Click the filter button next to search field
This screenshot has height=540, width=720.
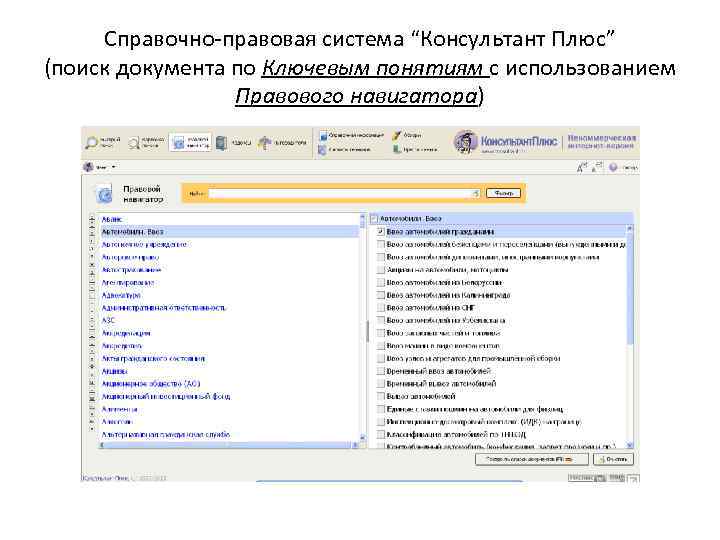click(x=503, y=193)
